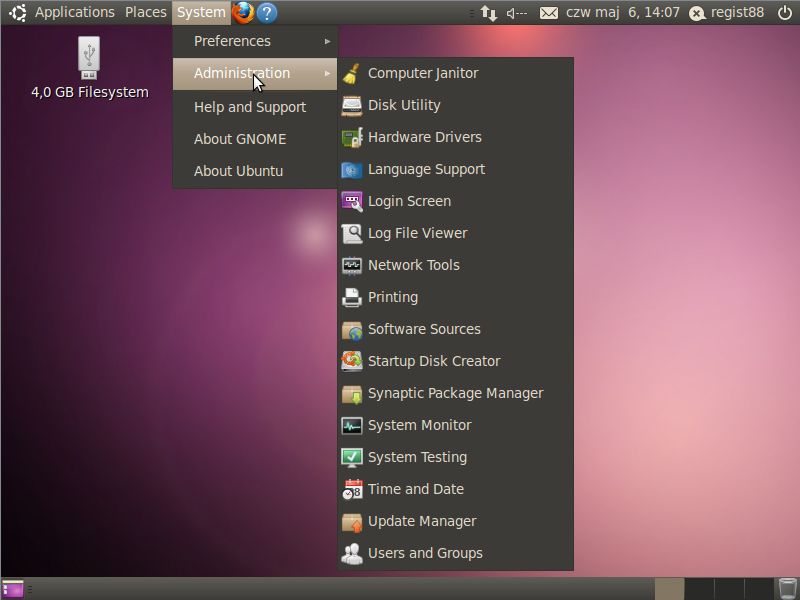This screenshot has width=800, height=600.
Task: Click the Startup Disk Creator icon
Action: click(x=352, y=362)
